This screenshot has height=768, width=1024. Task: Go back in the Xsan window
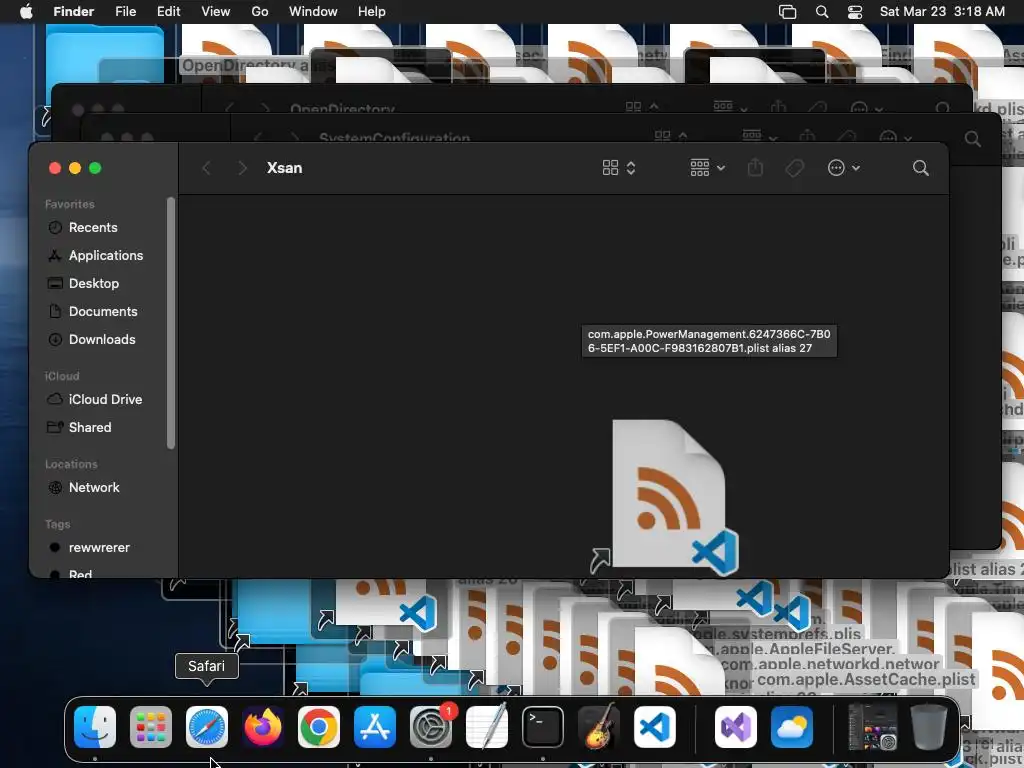pyautogui.click(x=206, y=168)
